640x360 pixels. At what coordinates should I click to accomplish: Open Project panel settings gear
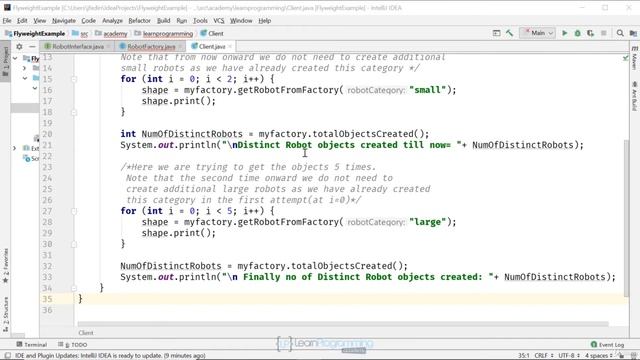point(19,47)
